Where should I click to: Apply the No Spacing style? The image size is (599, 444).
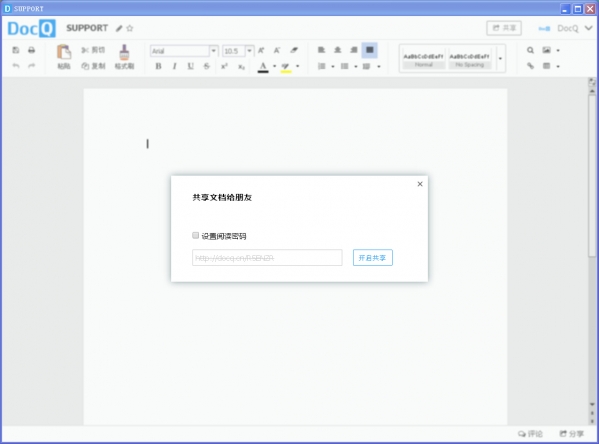click(469, 58)
